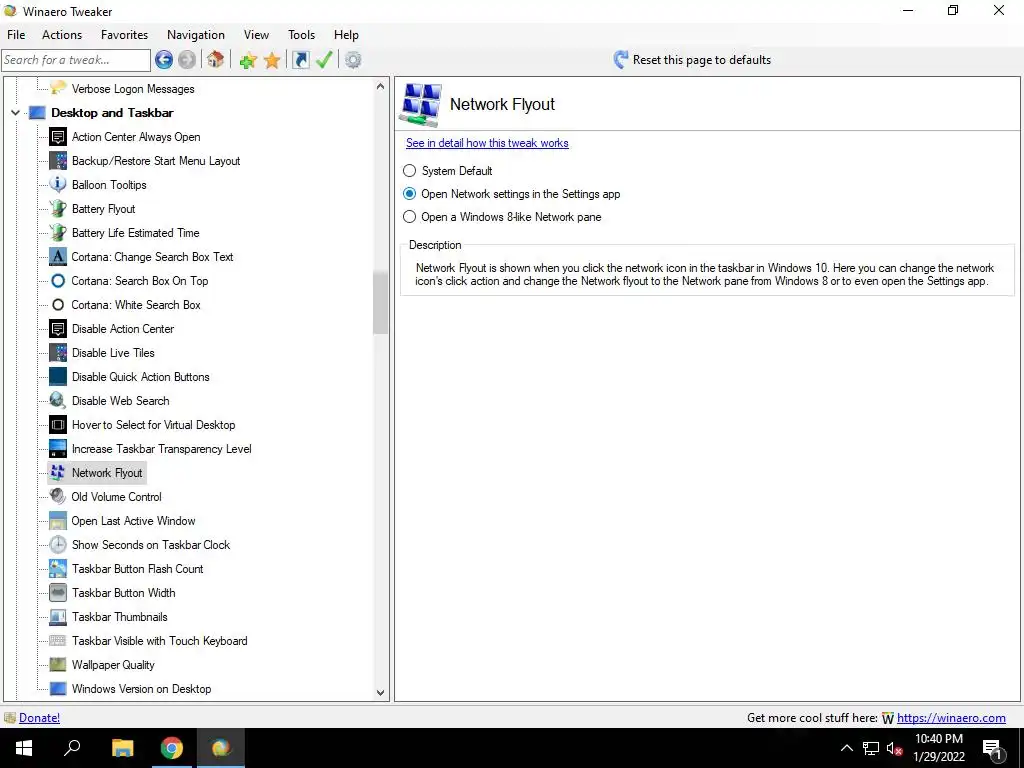The width and height of the screenshot is (1024, 768).
Task: Click the Hover to Select for Virtual Desktop icon
Action: [58, 425]
